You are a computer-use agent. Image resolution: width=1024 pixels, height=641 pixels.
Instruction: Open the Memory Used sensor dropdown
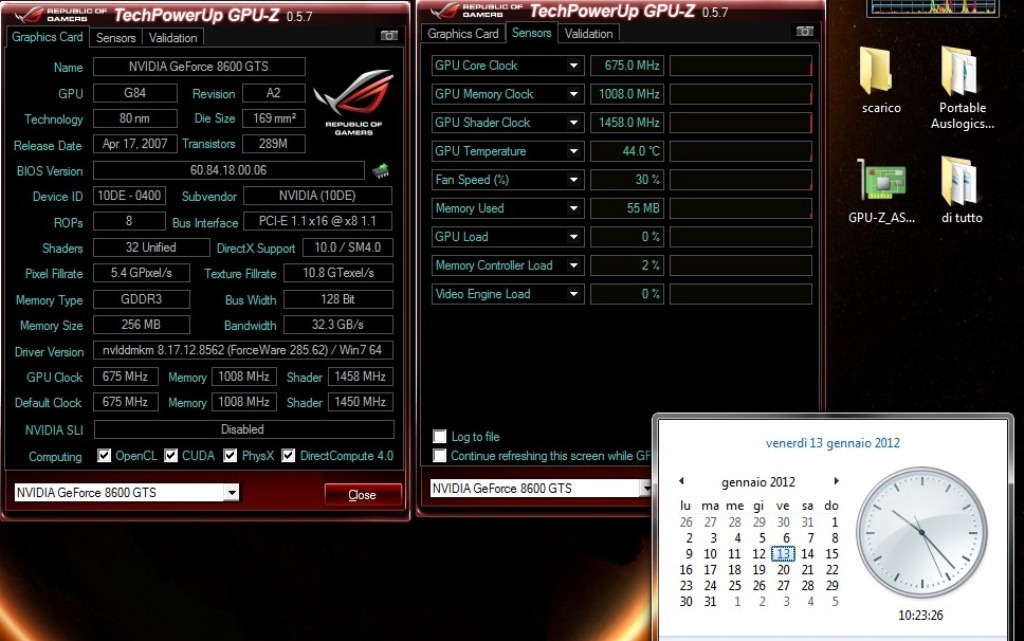[573, 208]
